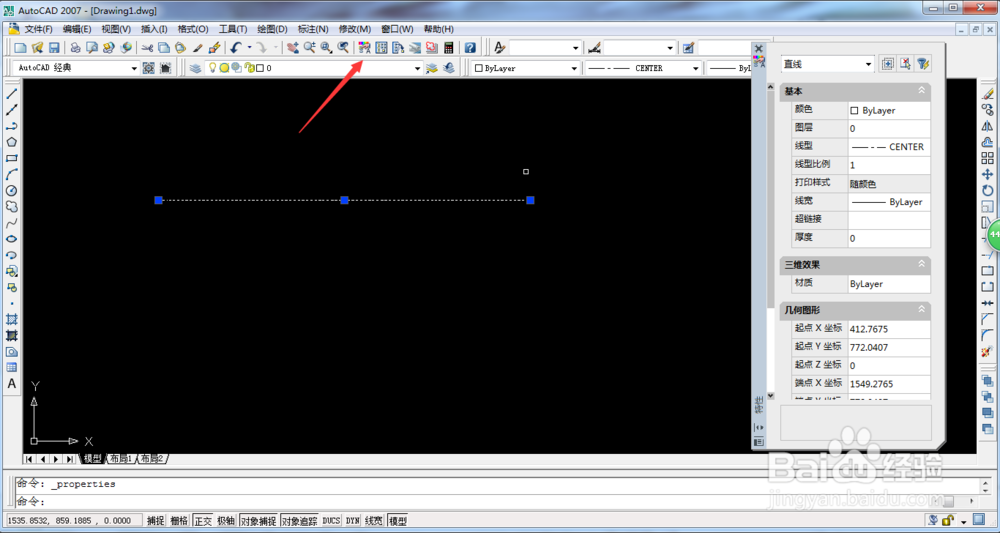Open the 修改(M) menu
1000x533 pixels.
point(355,29)
